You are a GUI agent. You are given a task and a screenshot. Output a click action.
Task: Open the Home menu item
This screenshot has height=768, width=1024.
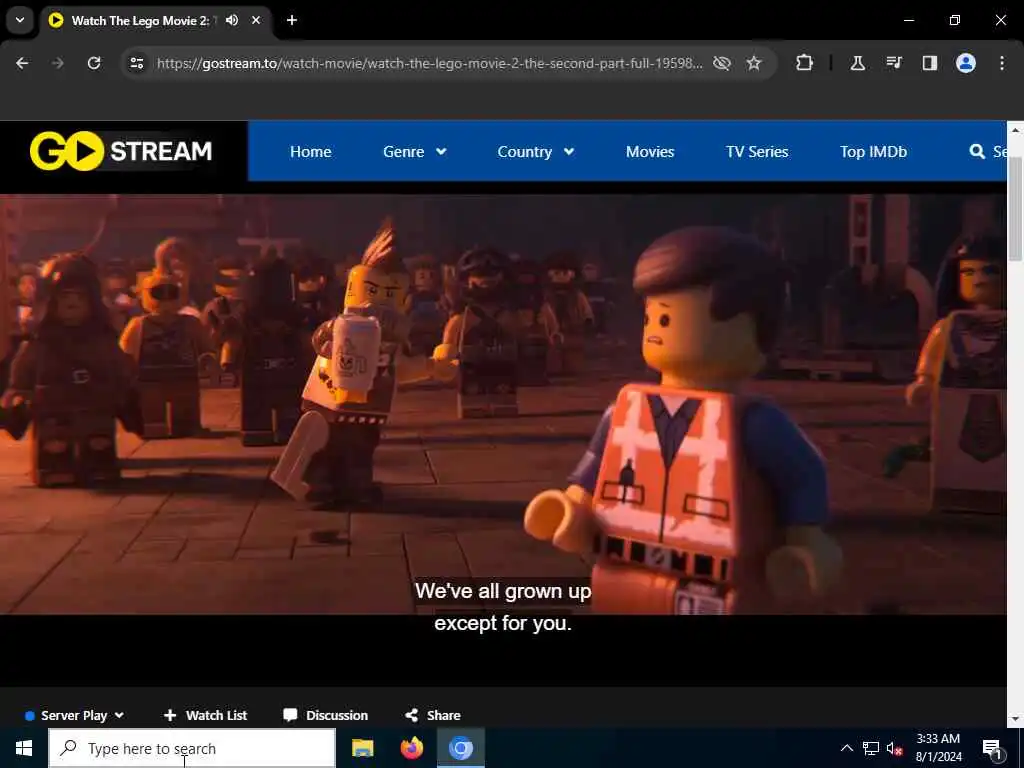[x=310, y=152]
